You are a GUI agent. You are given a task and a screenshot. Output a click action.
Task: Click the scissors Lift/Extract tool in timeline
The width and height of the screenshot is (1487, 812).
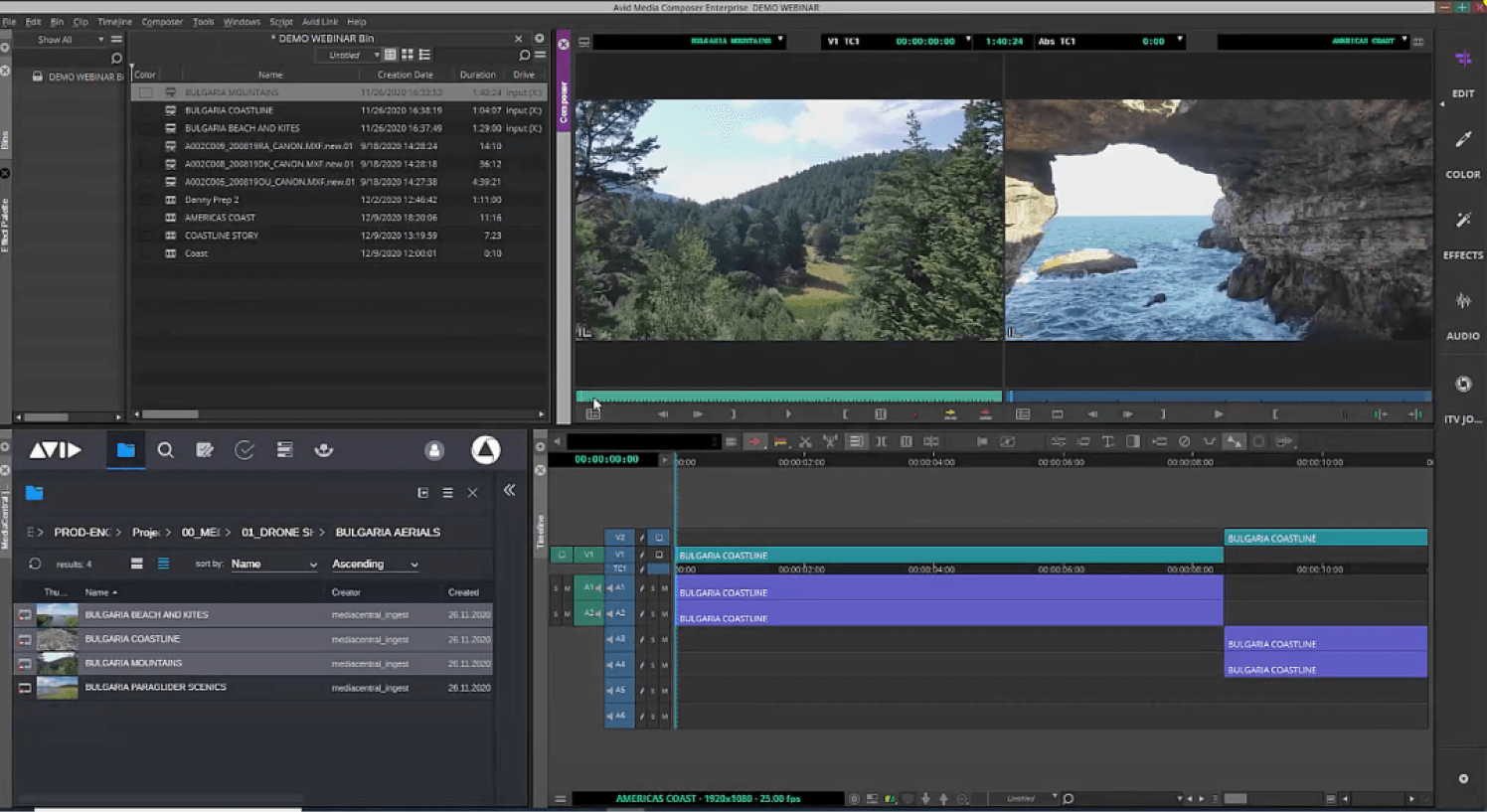point(805,441)
